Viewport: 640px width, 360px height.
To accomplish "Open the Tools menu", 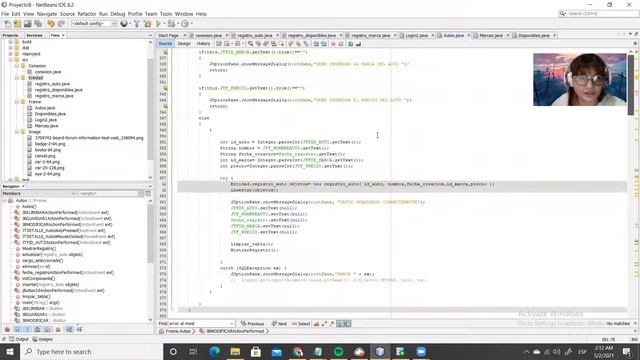I will (166, 14).
